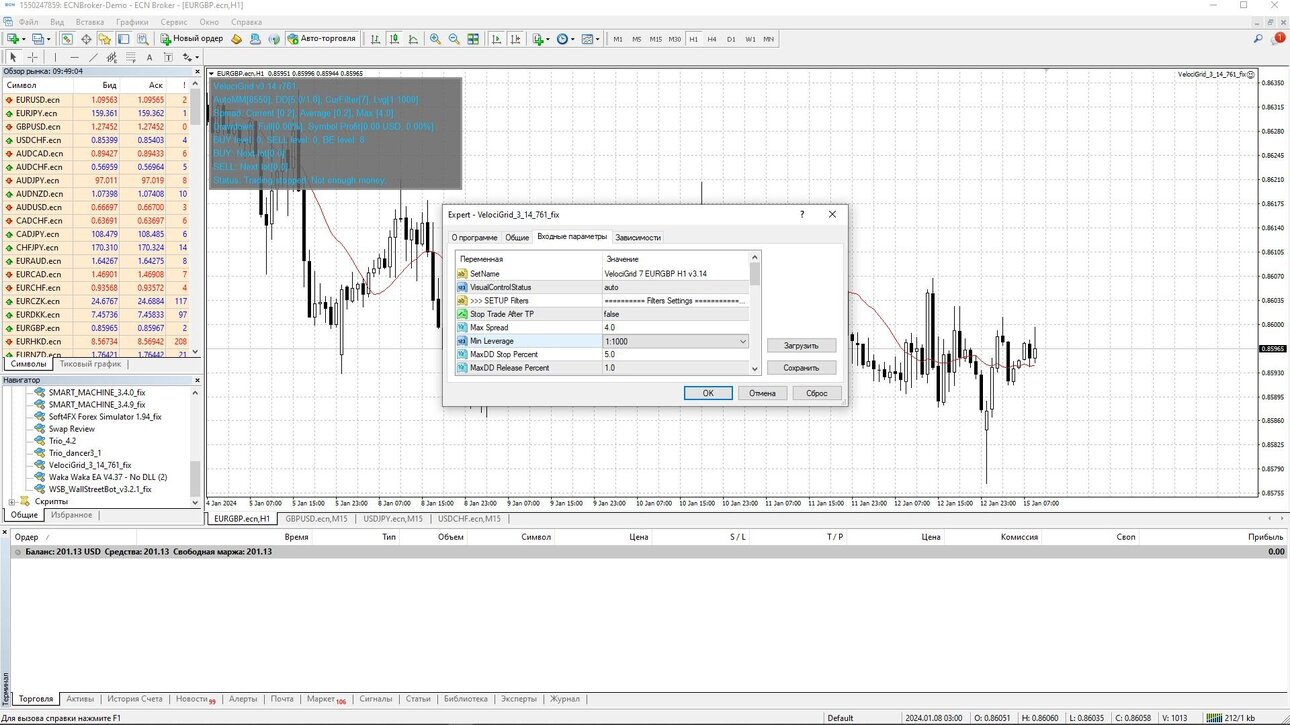Switch timeframe to M5
1290x725 pixels.
point(637,39)
